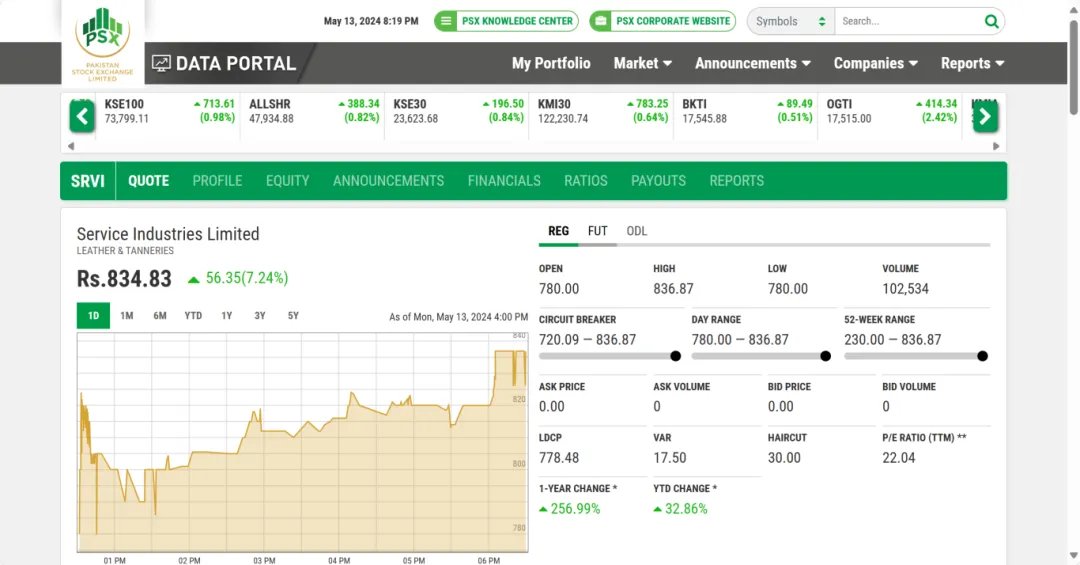This screenshot has width=1080, height=565.
Task: Open the ANNOUNCEMENTS tab of SRVI
Action: click(x=388, y=181)
